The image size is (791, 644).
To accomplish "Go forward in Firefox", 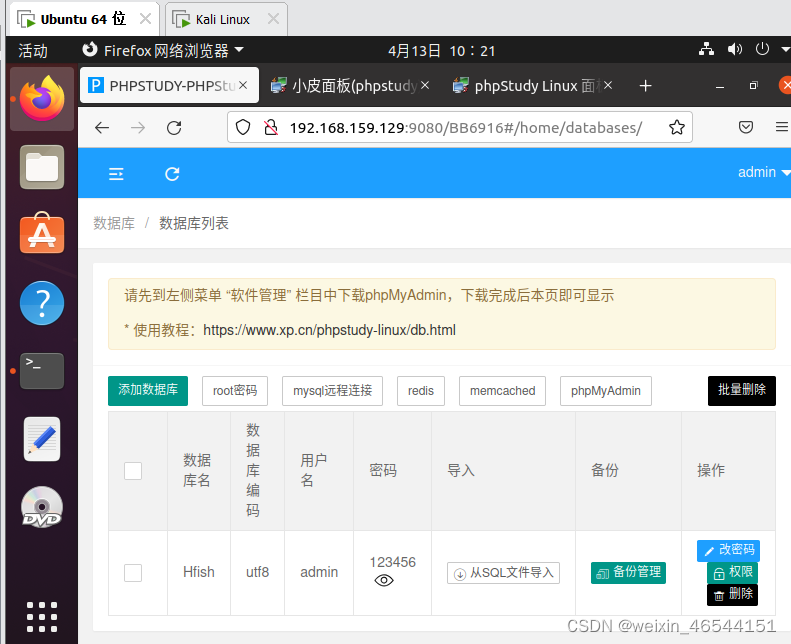I will coord(138,128).
